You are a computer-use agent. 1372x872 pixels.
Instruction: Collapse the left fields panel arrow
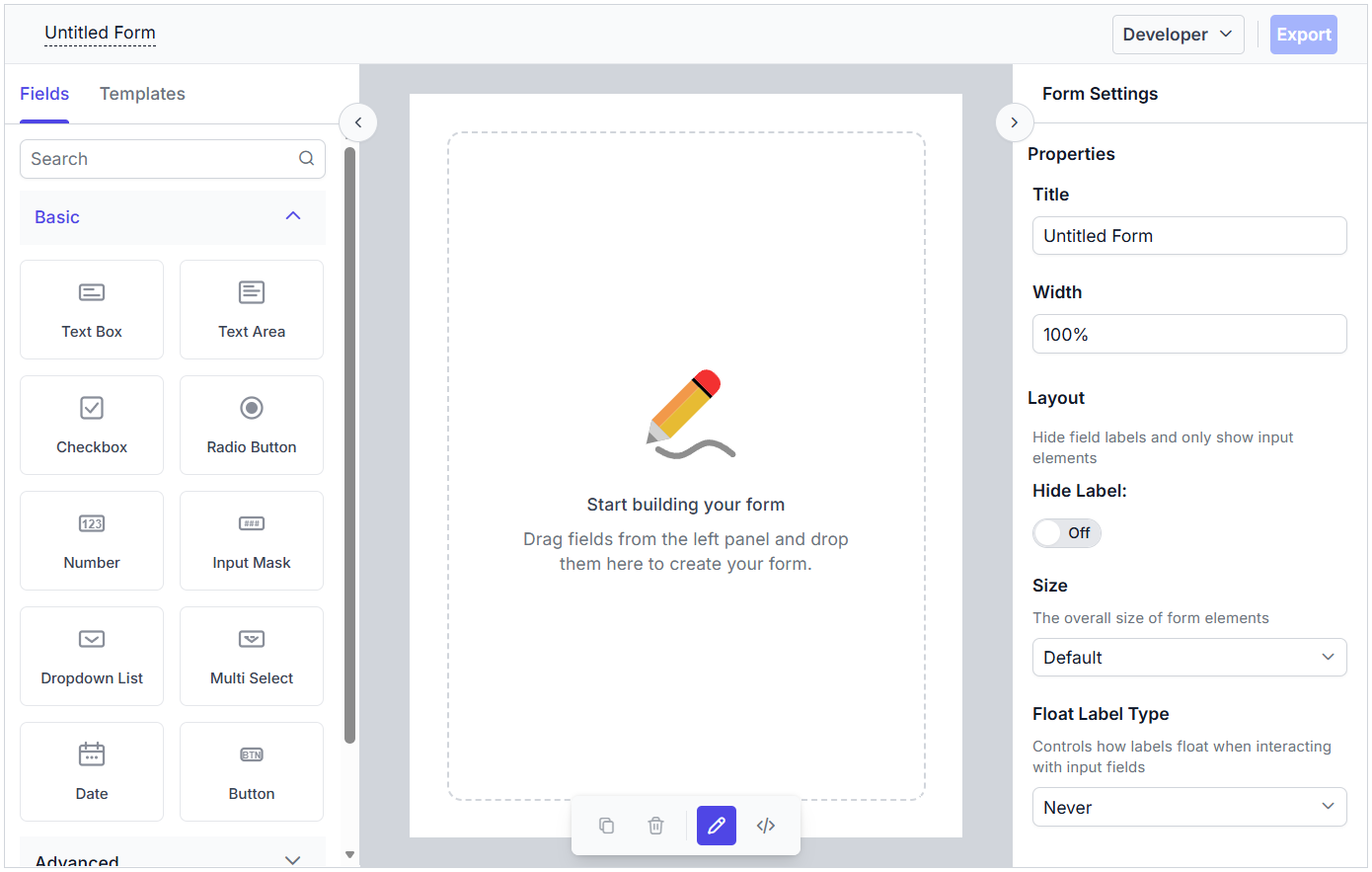358,122
